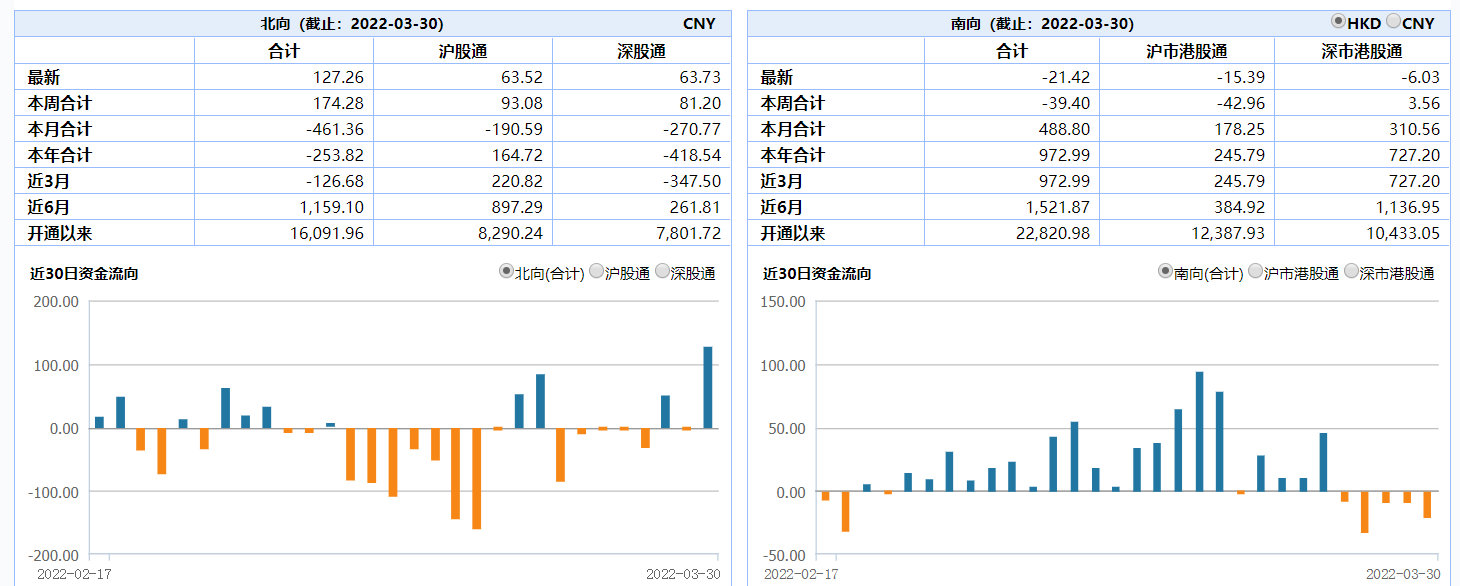
Task: Click the 2022-02-17 label under 北向 chart
Action: tap(75, 574)
